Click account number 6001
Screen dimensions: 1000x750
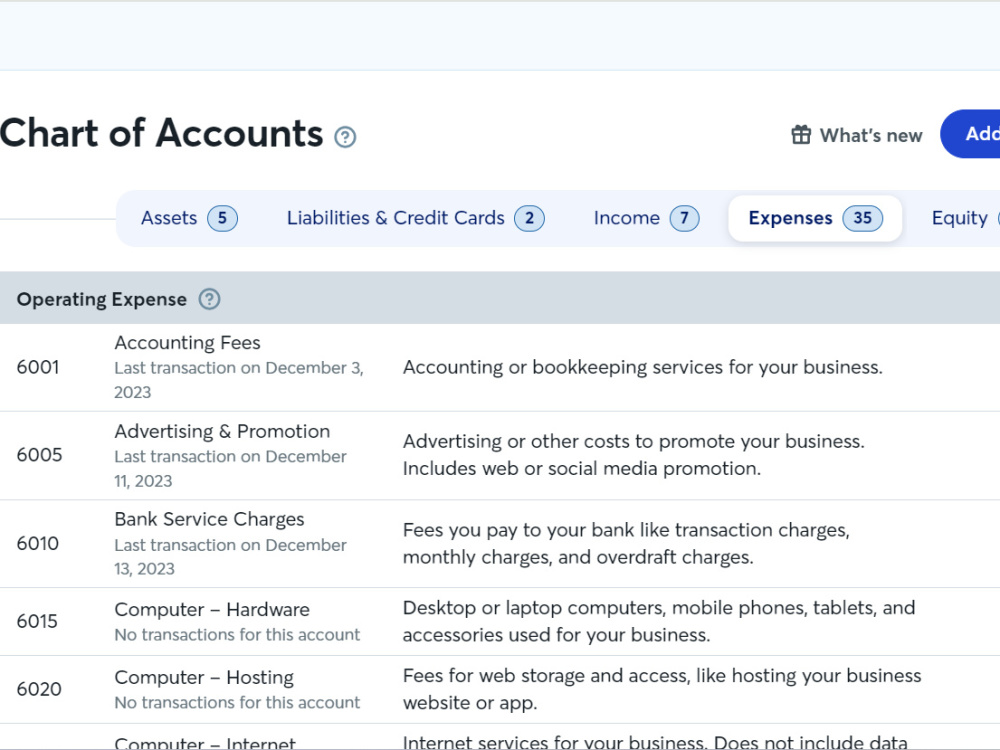(x=38, y=367)
